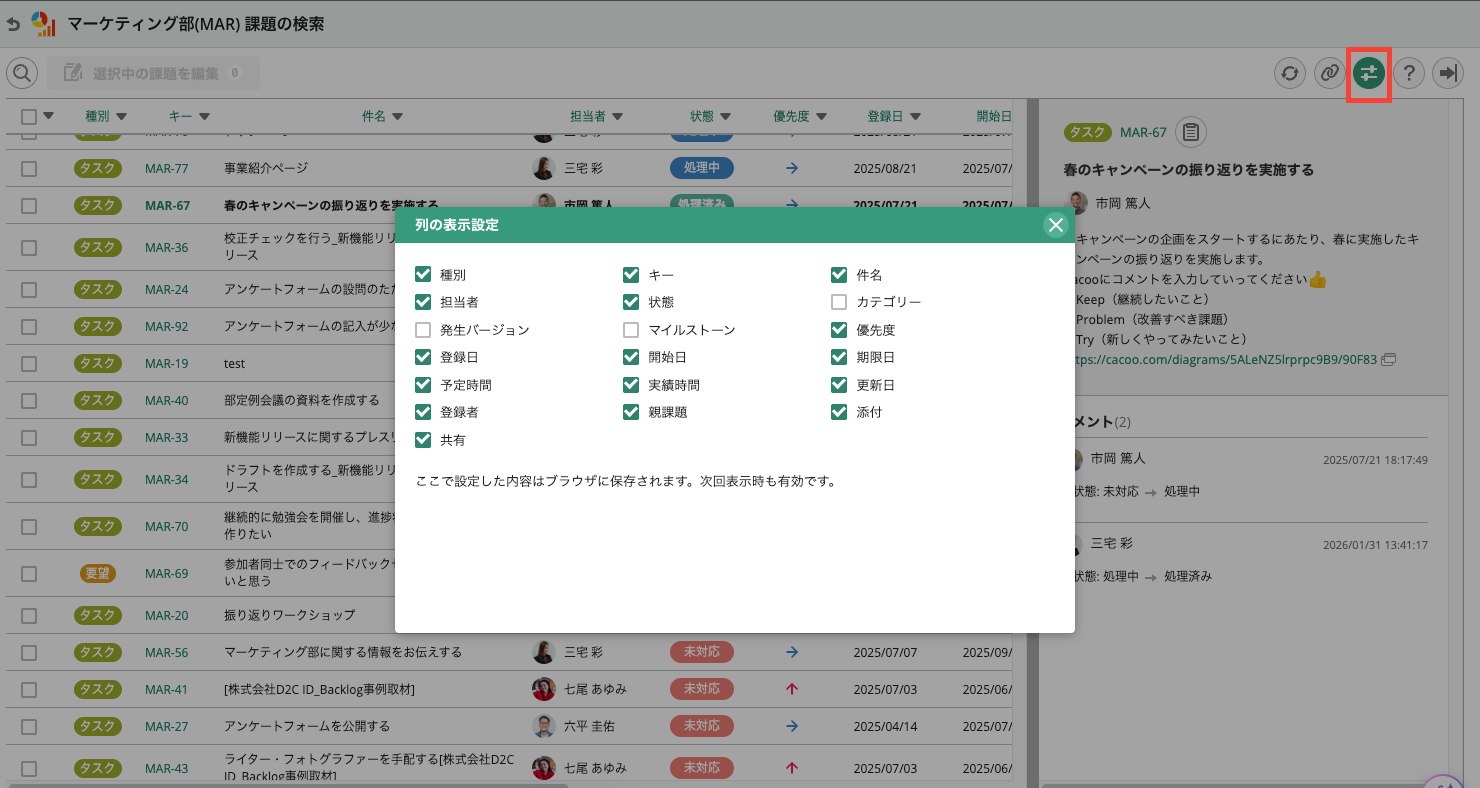Uncheck the 共有 column checkbox

[423, 440]
